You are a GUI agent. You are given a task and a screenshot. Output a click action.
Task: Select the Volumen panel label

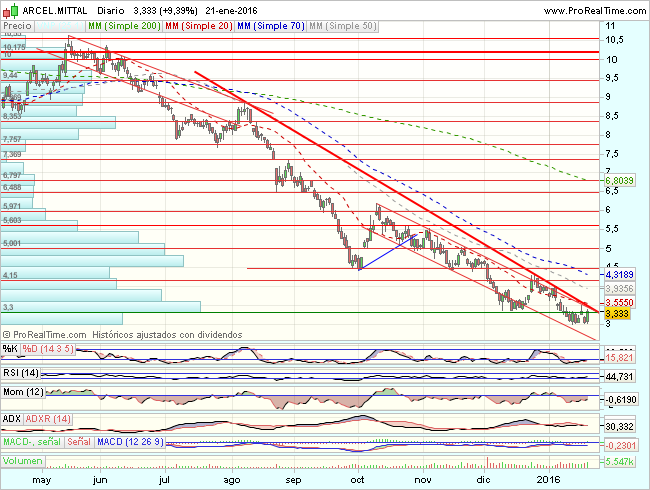click(23, 461)
